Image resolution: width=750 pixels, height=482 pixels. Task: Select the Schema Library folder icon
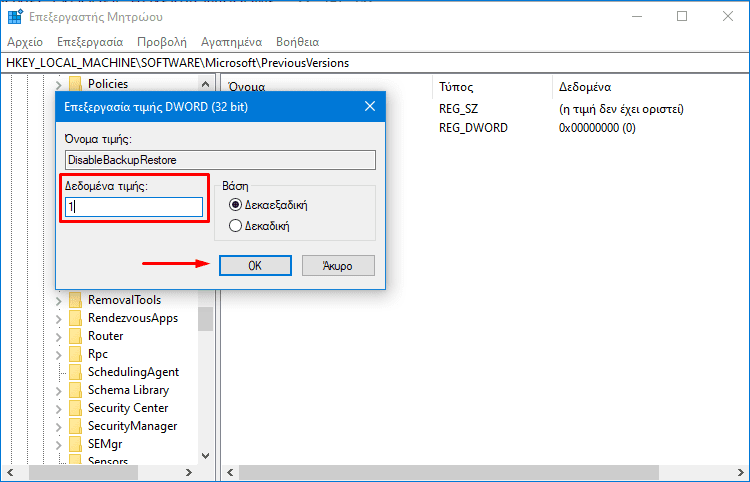coord(75,390)
